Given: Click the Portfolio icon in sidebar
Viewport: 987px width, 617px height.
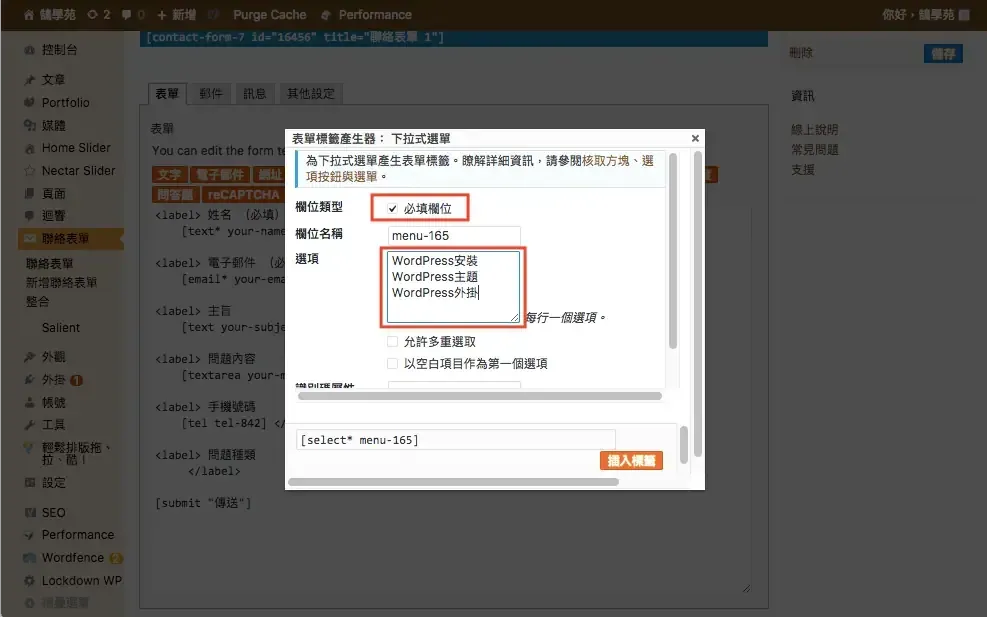Looking at the screenshot, I should [x=29, y=102].
